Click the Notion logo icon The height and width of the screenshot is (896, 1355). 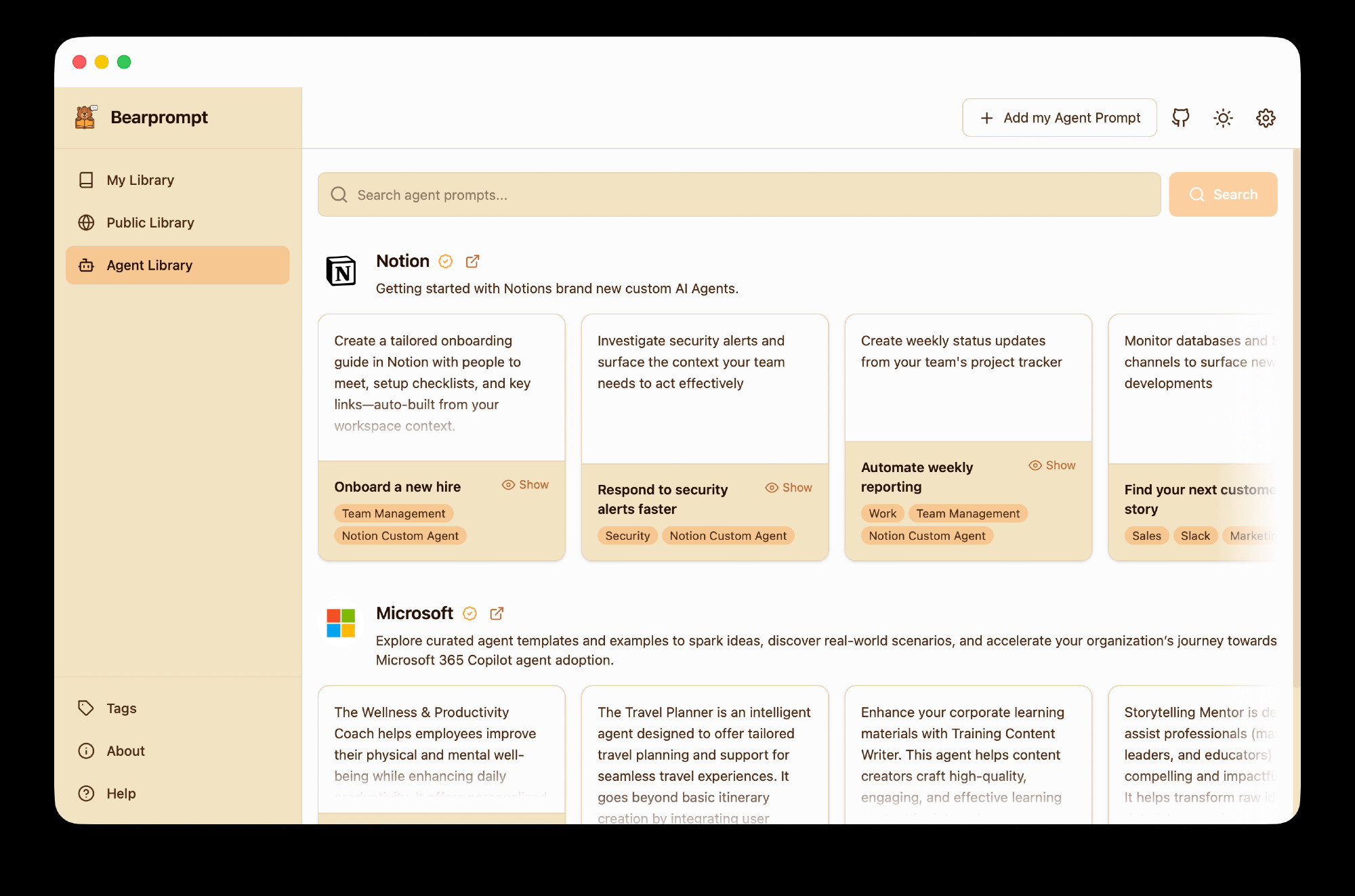[x=341, y=271]
